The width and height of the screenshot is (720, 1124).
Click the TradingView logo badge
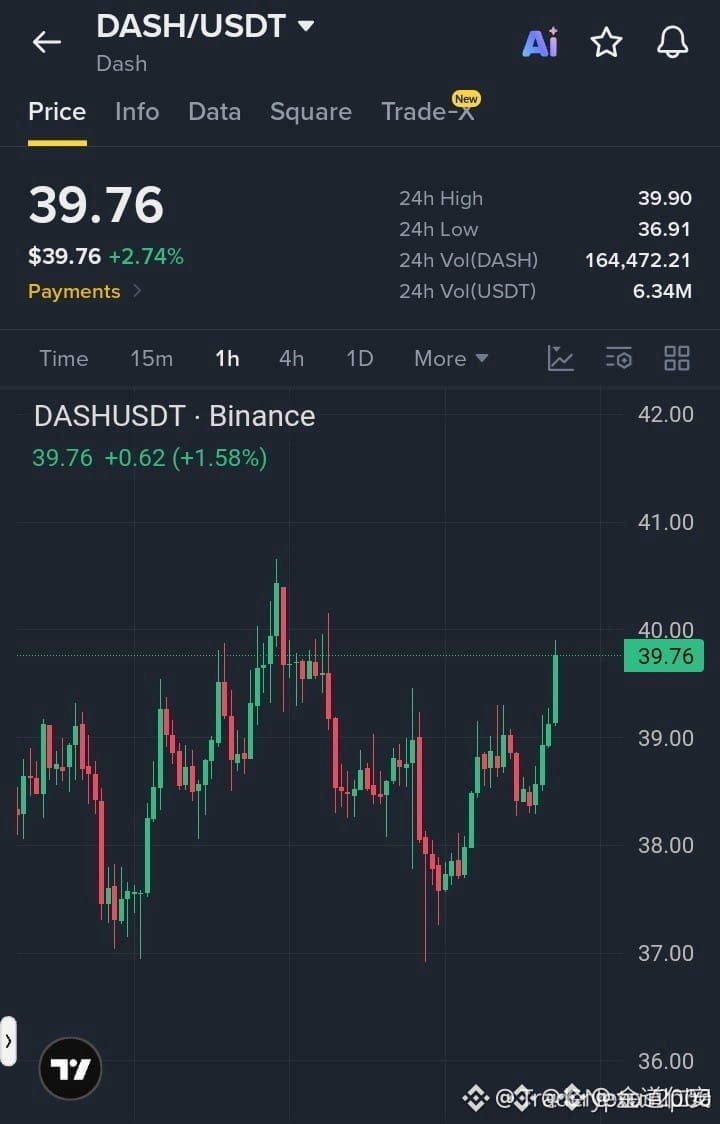pos(70,1069)
